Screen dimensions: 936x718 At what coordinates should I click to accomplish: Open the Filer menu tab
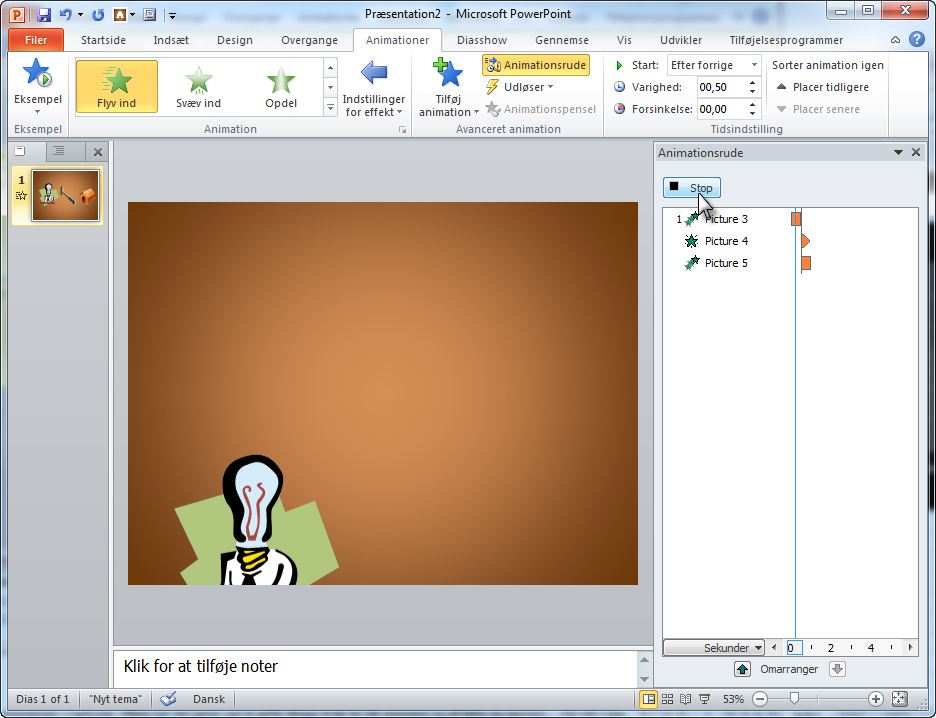pos(36,40)
